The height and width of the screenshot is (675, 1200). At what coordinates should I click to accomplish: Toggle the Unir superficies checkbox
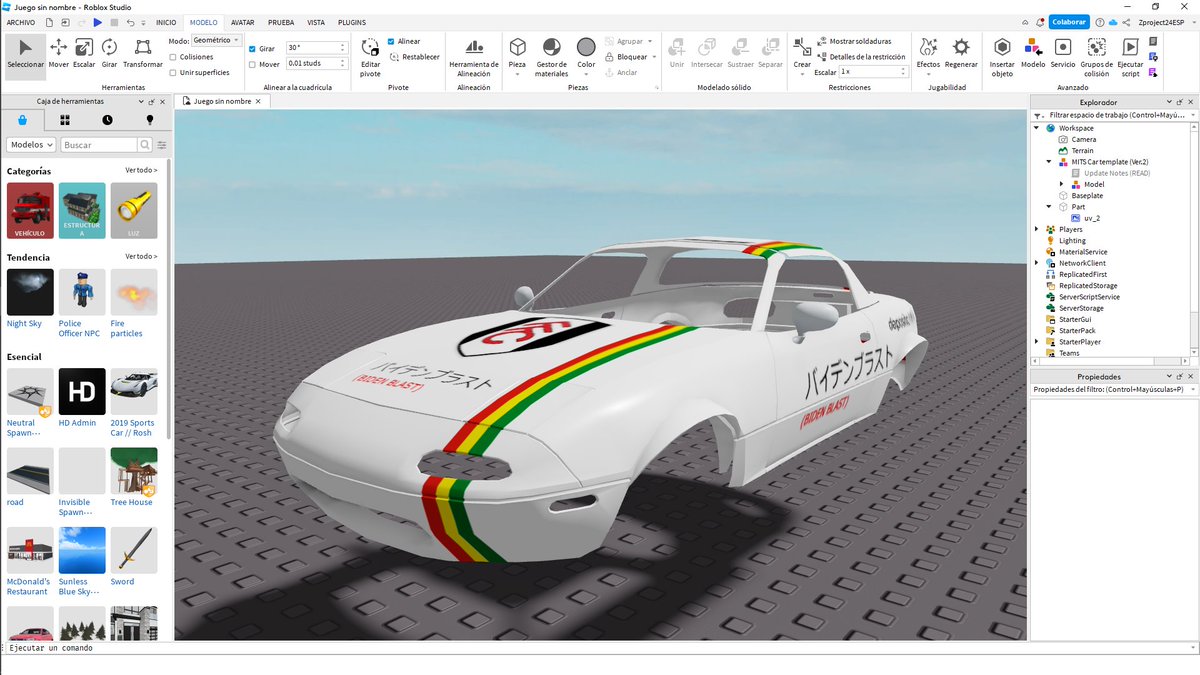click(172, 72)
